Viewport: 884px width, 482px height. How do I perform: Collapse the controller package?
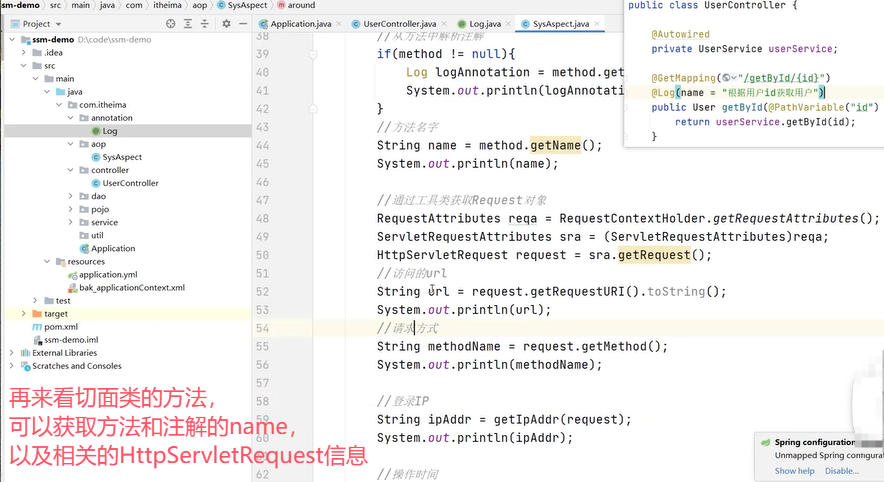70,170
